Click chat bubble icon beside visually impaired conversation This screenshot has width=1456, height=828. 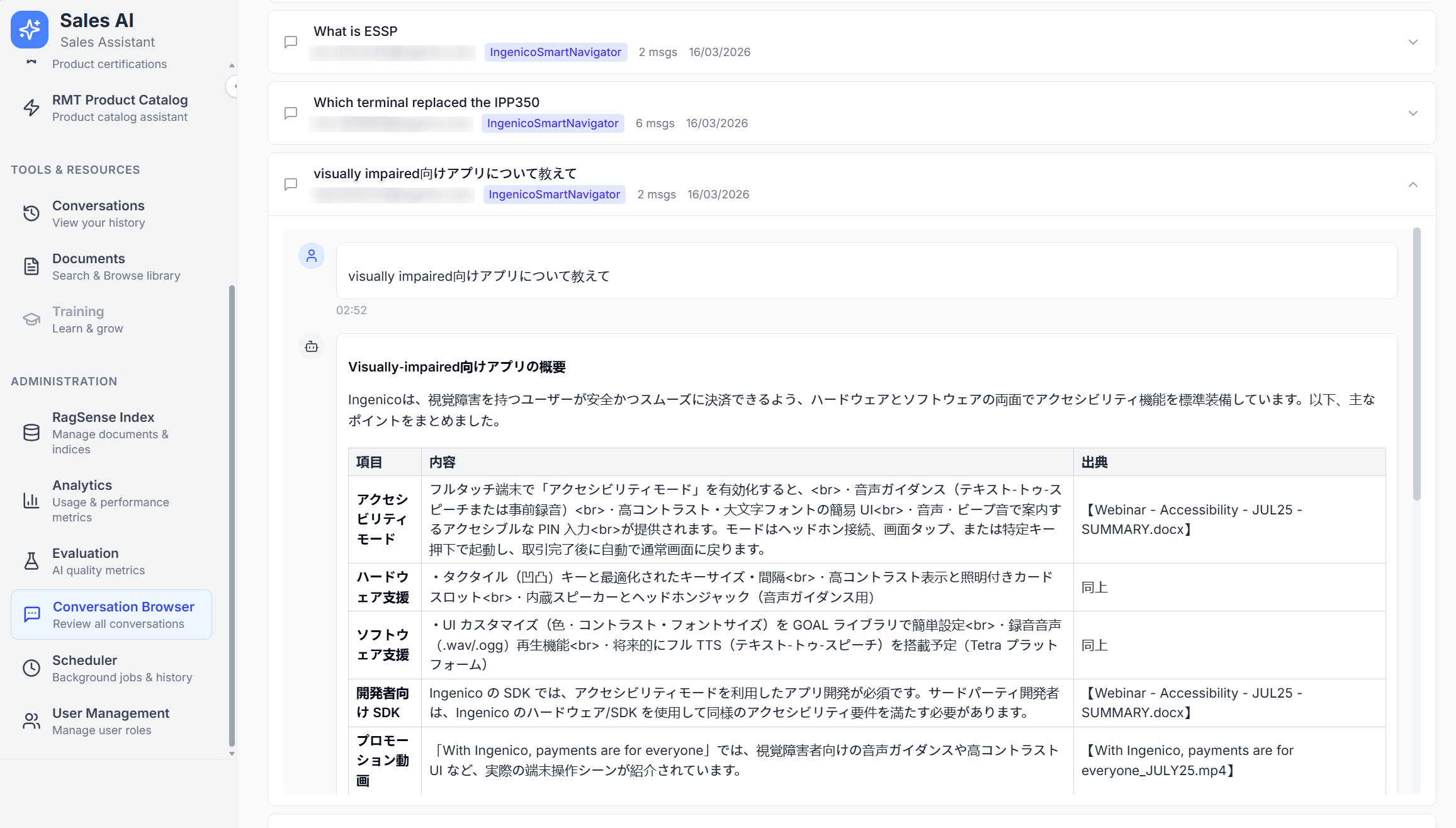(x=291, y=184)
